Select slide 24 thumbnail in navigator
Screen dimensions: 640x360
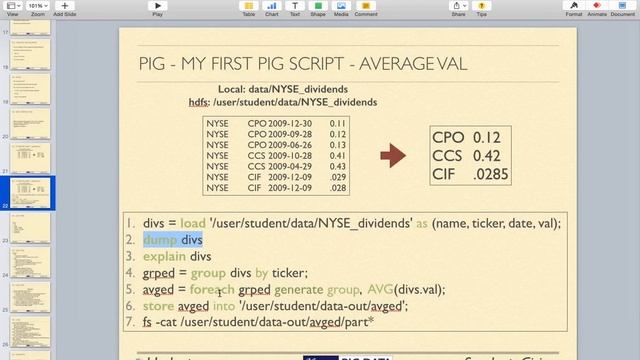(x=30, y=262)
